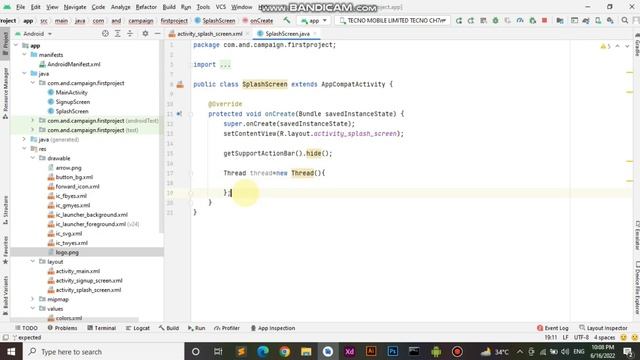Click the Search Everywhere magnifier icon

tap(624, 20)
